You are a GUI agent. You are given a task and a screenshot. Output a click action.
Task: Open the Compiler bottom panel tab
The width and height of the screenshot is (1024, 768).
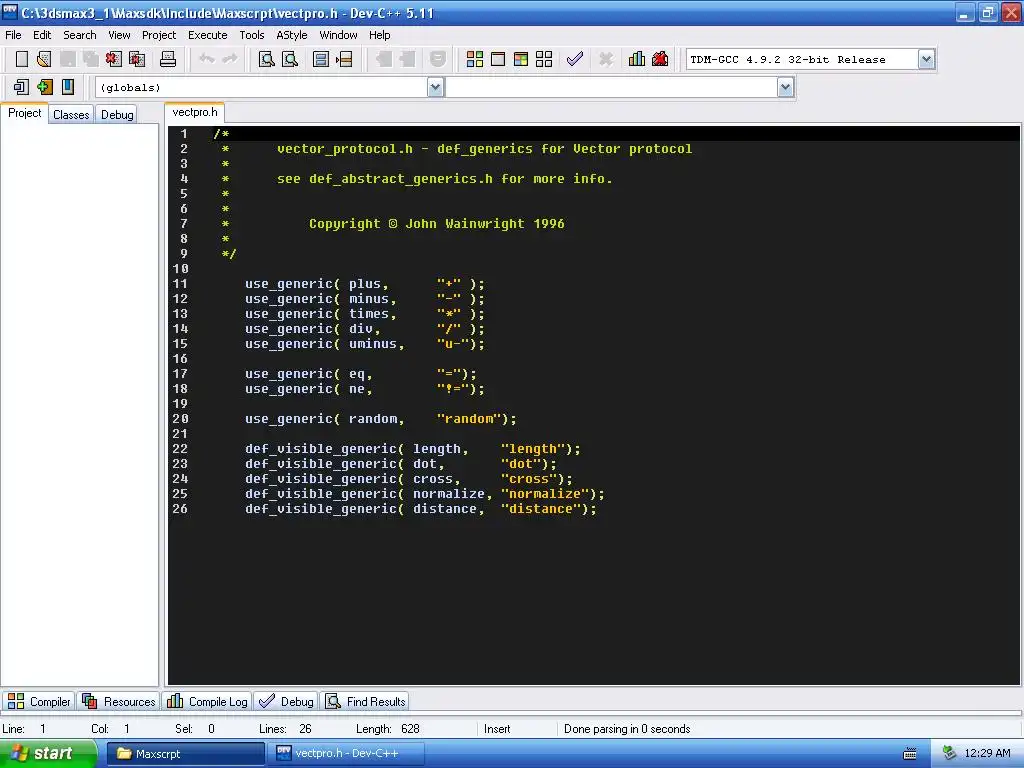click(x=39, y=701)
